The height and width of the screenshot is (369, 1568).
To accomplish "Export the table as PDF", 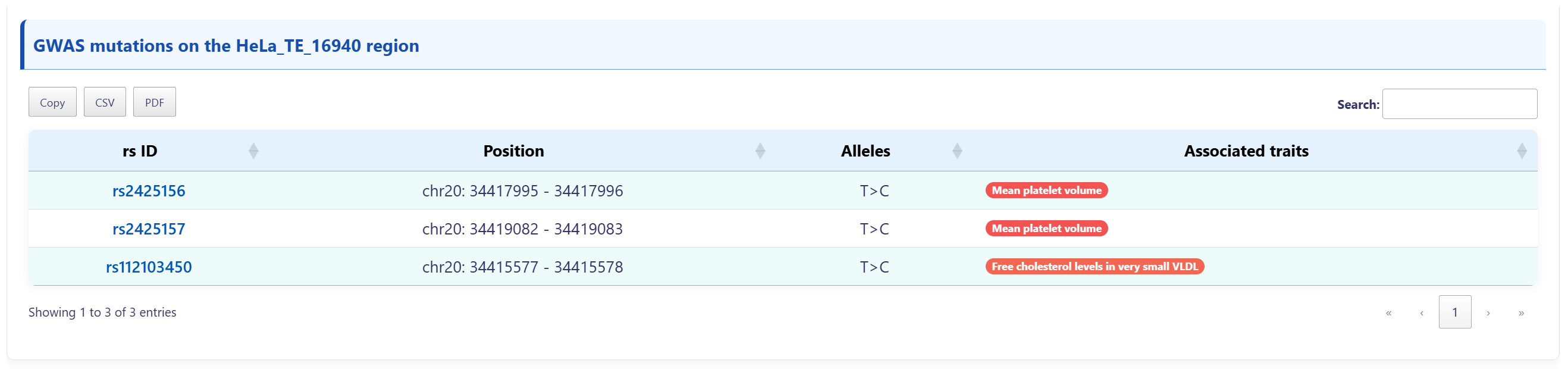I will pos(154,102).
